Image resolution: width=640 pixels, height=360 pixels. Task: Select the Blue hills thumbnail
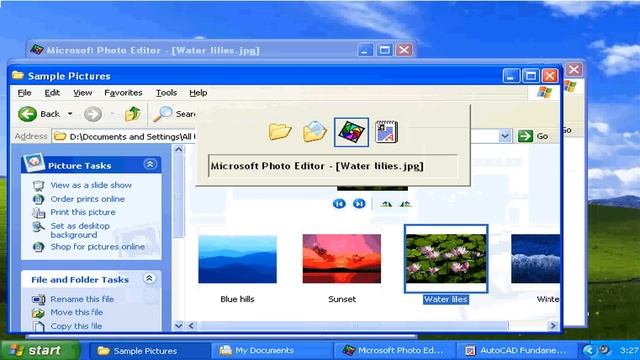coord(238,259)
